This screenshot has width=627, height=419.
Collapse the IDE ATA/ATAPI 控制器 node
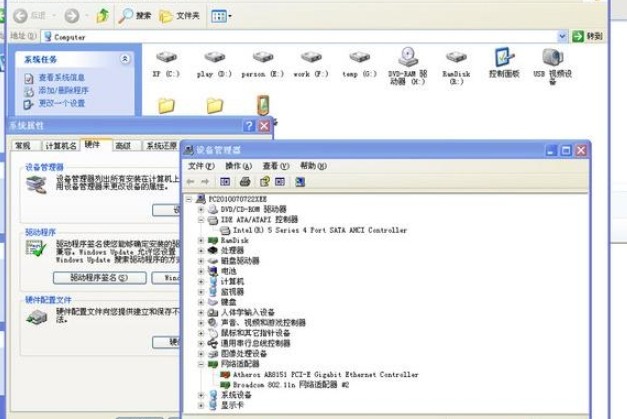(x=201, y=219)
